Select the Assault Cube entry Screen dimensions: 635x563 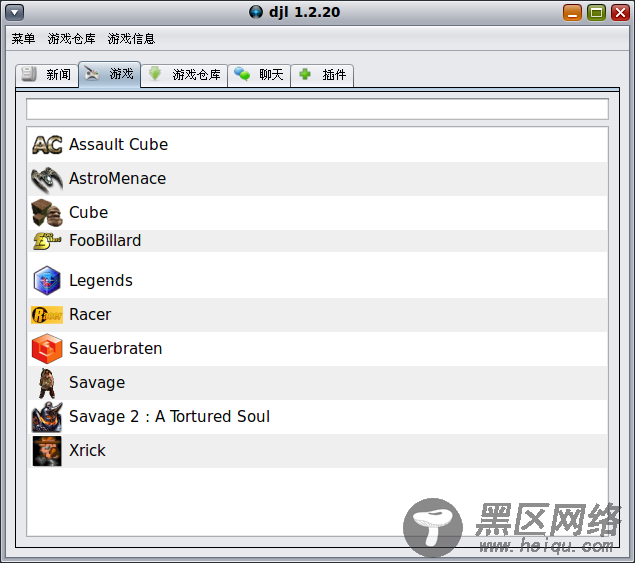point(318,145)
